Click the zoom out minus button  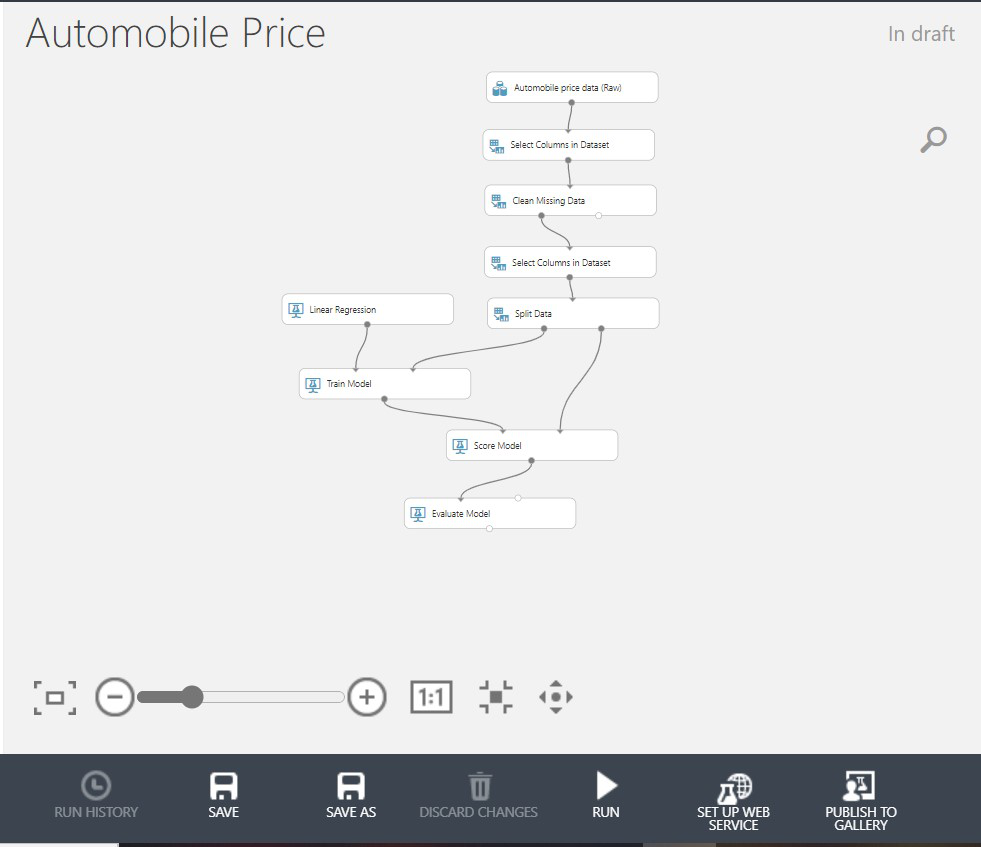click(115, 697)
